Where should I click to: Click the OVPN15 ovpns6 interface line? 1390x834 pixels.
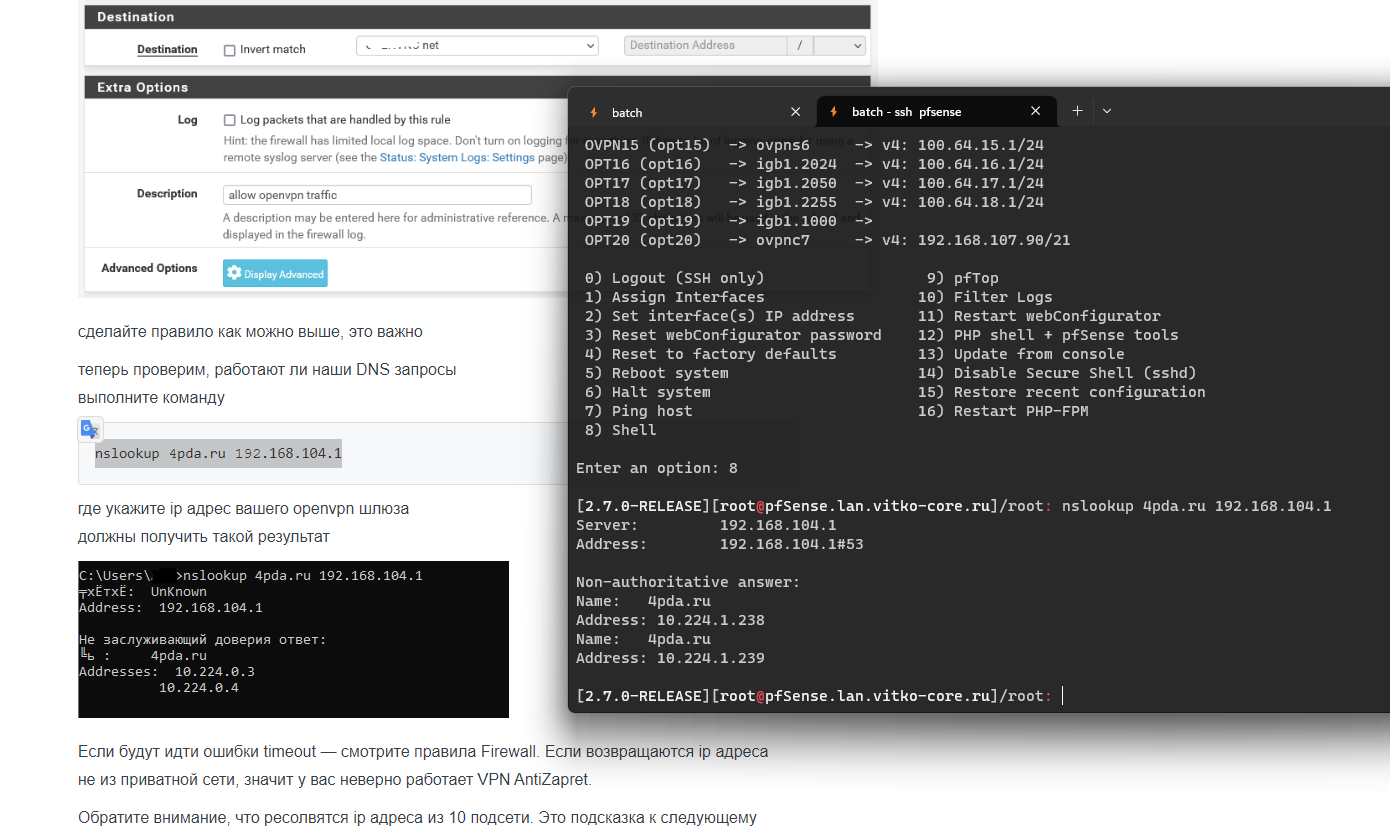pos(815,145)
